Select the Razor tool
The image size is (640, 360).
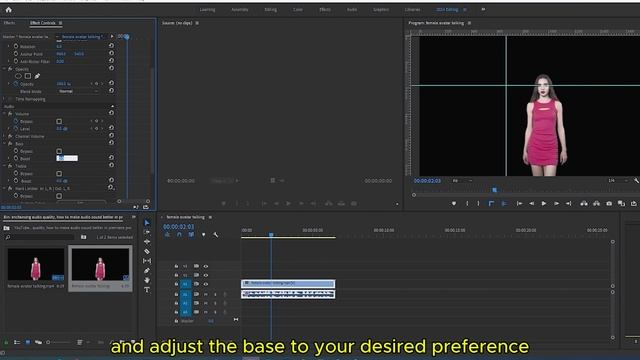point(147,251)
